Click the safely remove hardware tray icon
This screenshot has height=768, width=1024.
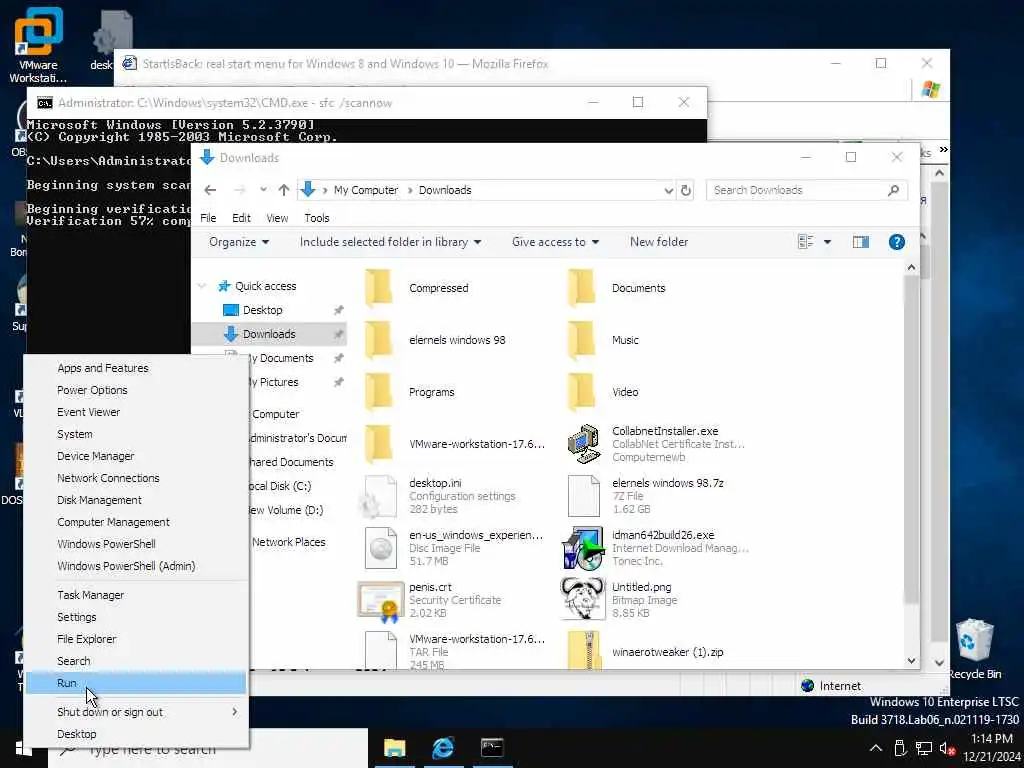click(900, 748)
